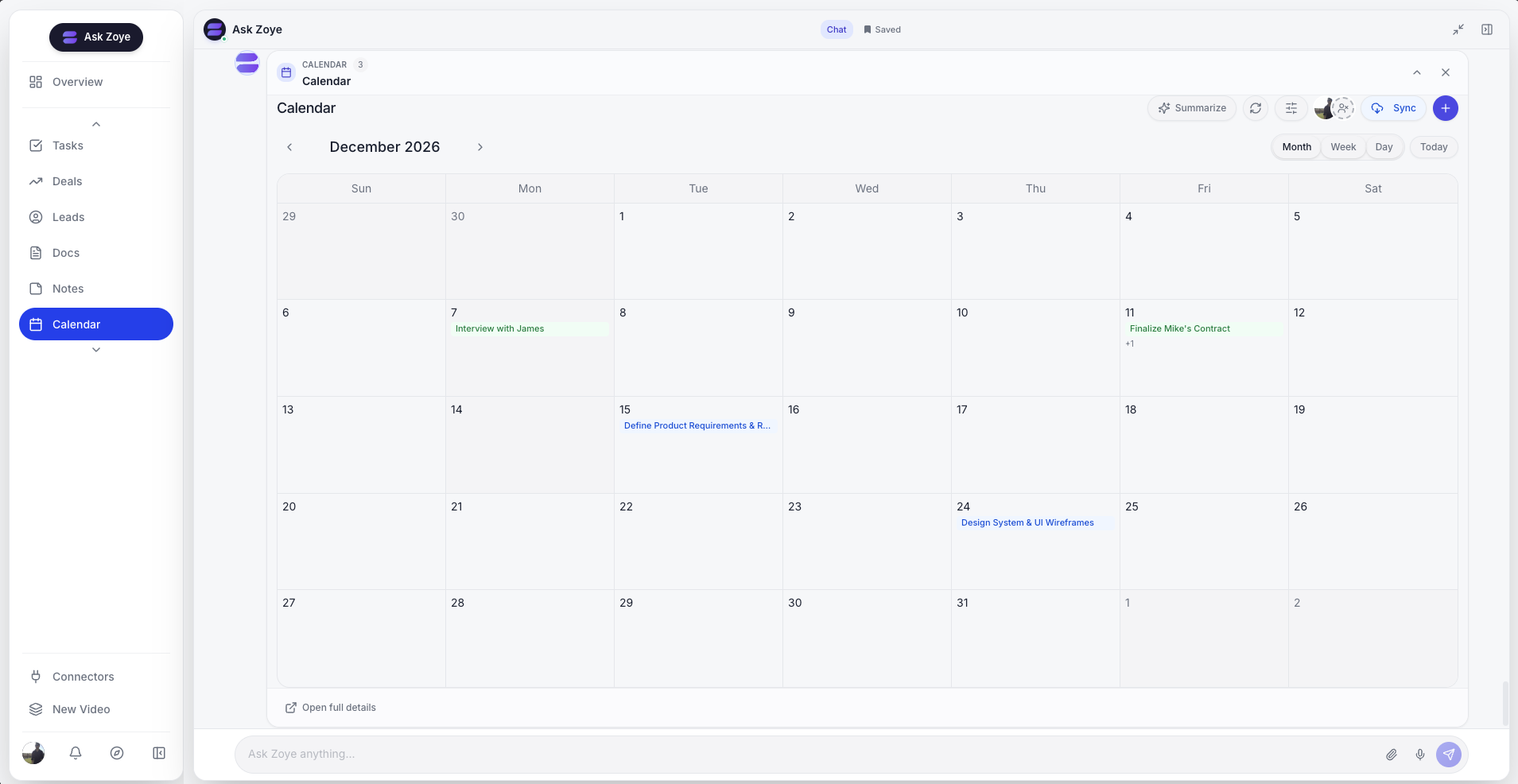Send message with paper plane button
The width and height of the screenshot is (1518, 784).
click(x=1449, y=755)
